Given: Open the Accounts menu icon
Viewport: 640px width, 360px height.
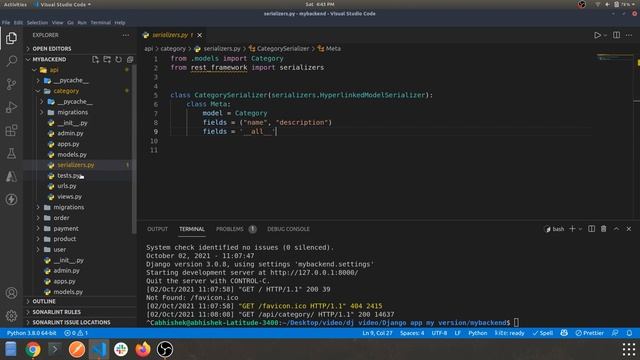Looking at the screenshot, I should pos(11,293).
